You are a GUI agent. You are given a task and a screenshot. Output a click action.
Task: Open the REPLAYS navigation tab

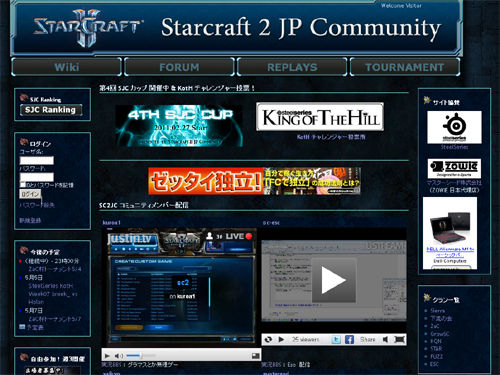pyautogui.click(x=292, y=67)
